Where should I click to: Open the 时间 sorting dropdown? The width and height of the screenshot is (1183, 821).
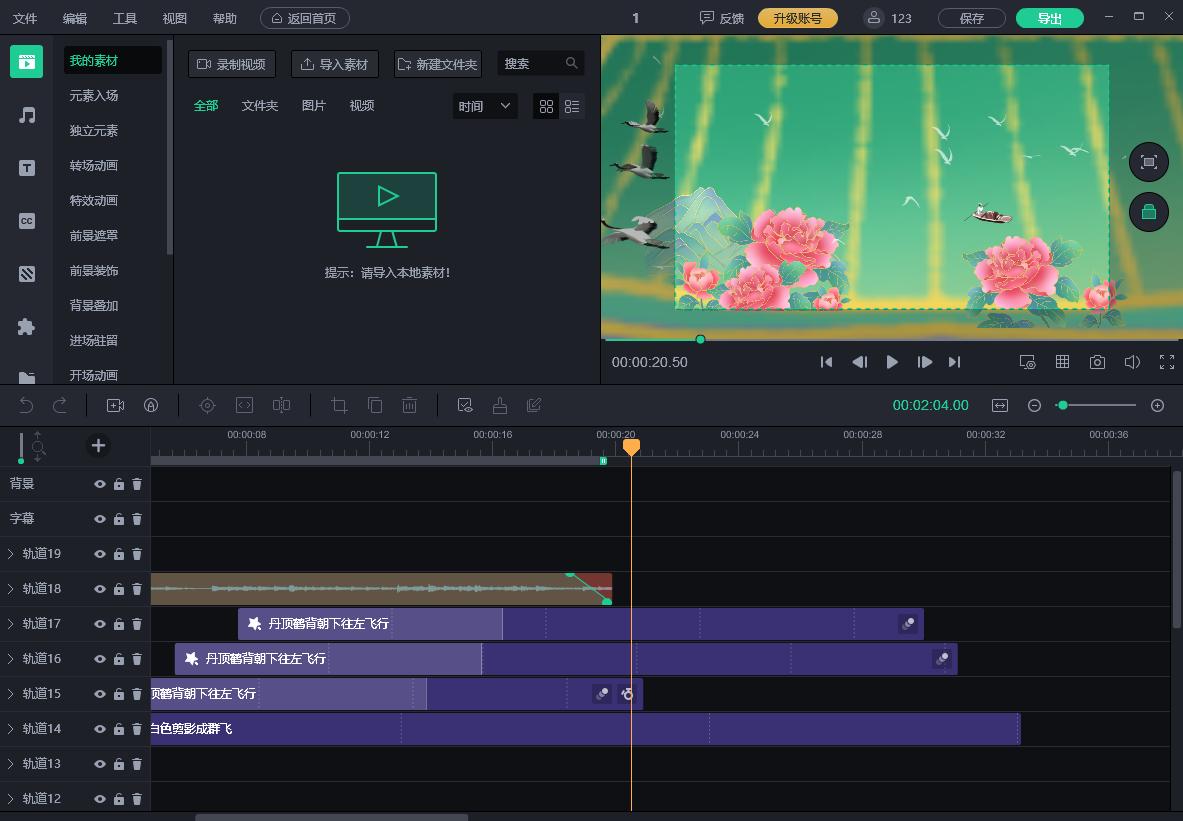click(484, 106)
